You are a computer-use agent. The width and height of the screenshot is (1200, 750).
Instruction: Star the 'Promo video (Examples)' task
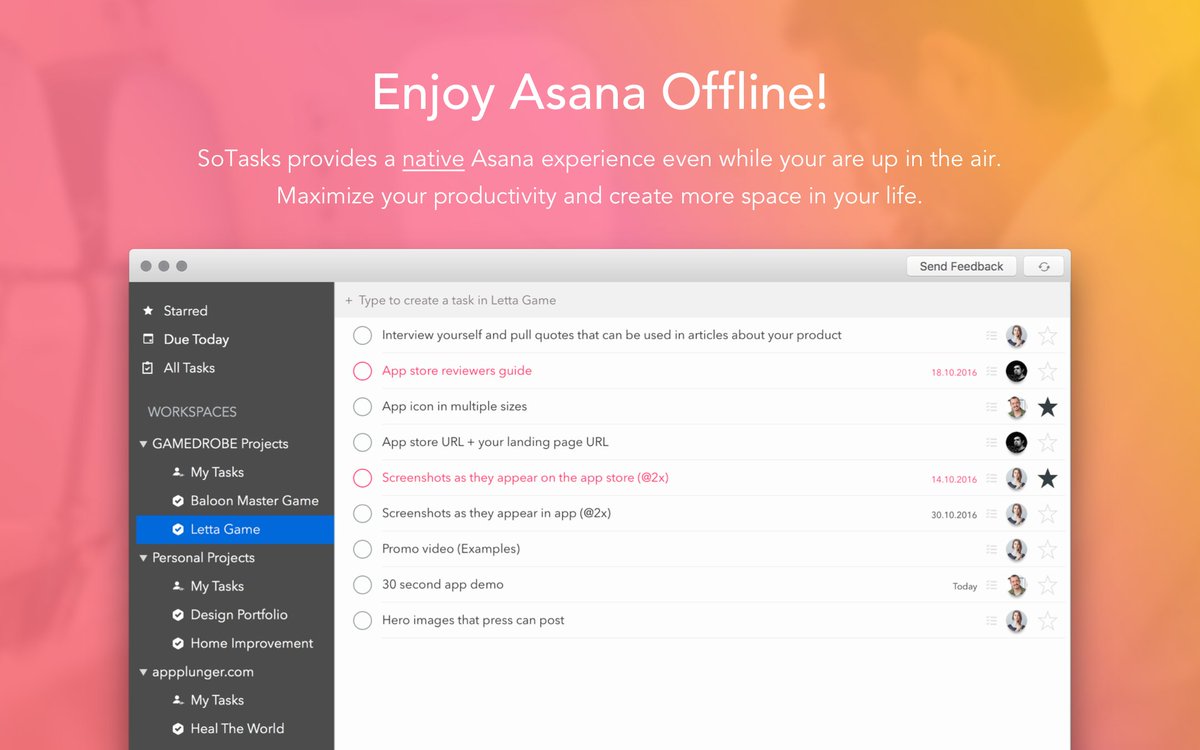1047,549
